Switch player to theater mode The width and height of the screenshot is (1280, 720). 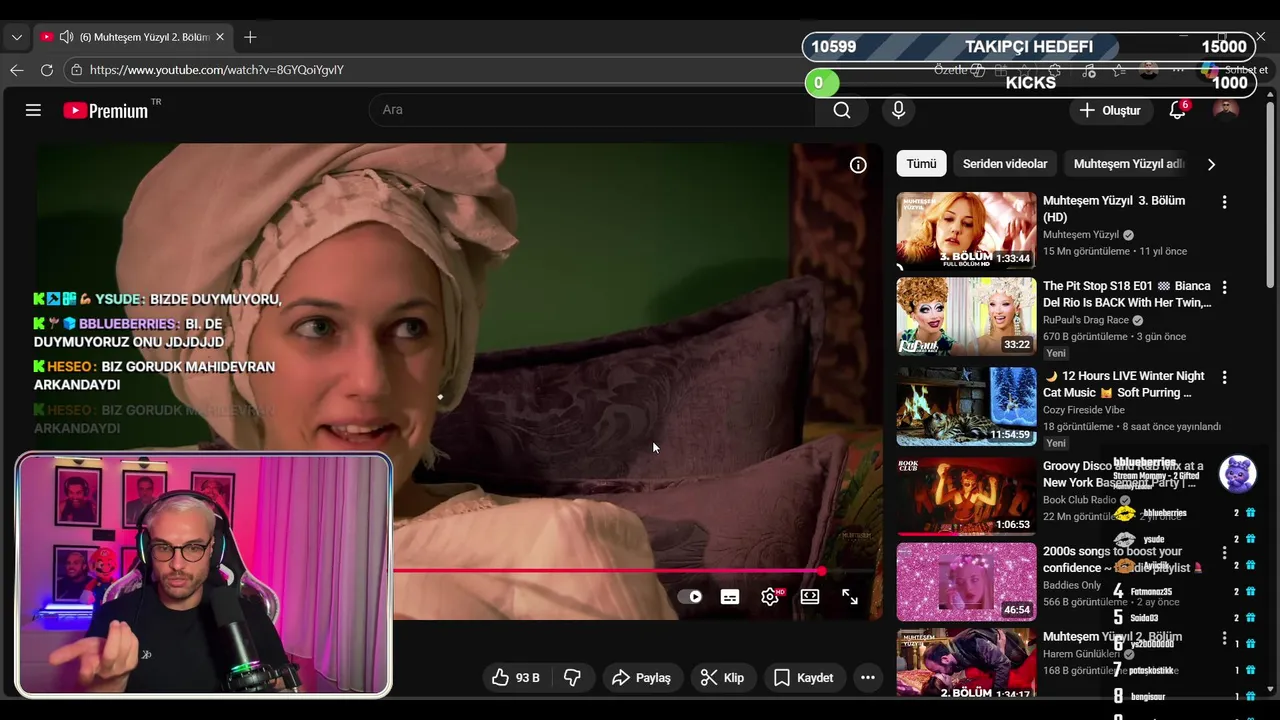pyautogui.click(x=810, y=597)
